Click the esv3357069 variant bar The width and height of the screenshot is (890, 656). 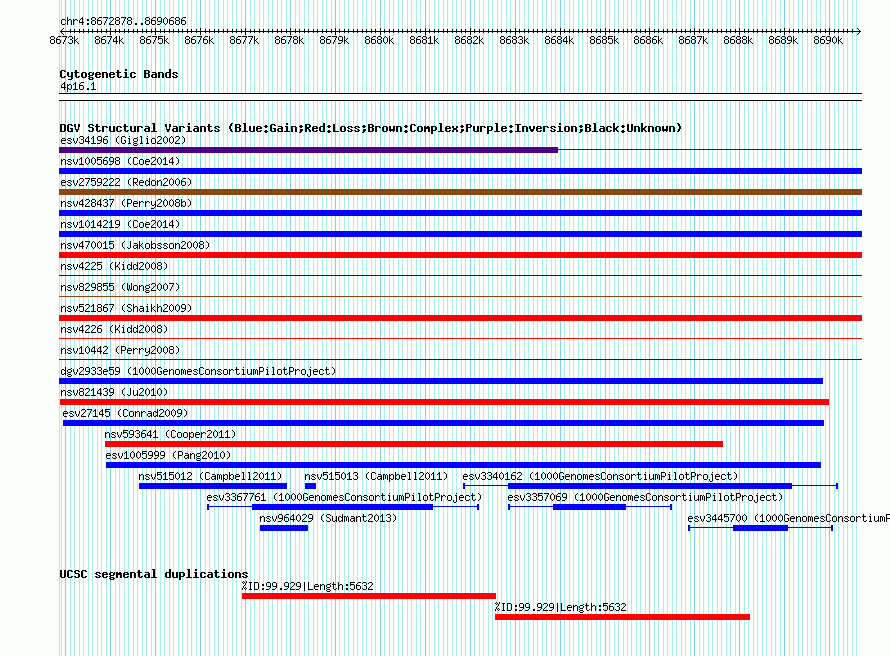pos(590,507)
